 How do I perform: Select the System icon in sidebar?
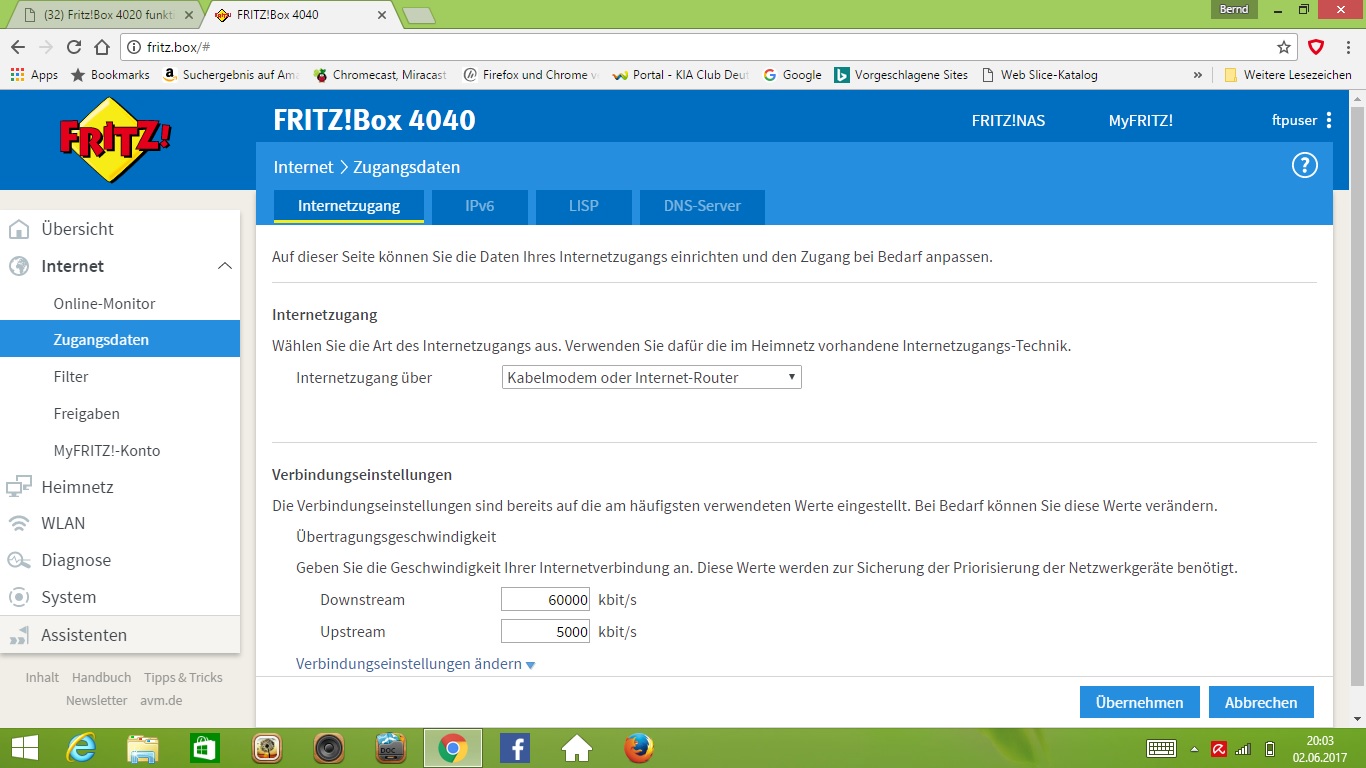click(20, 596)
